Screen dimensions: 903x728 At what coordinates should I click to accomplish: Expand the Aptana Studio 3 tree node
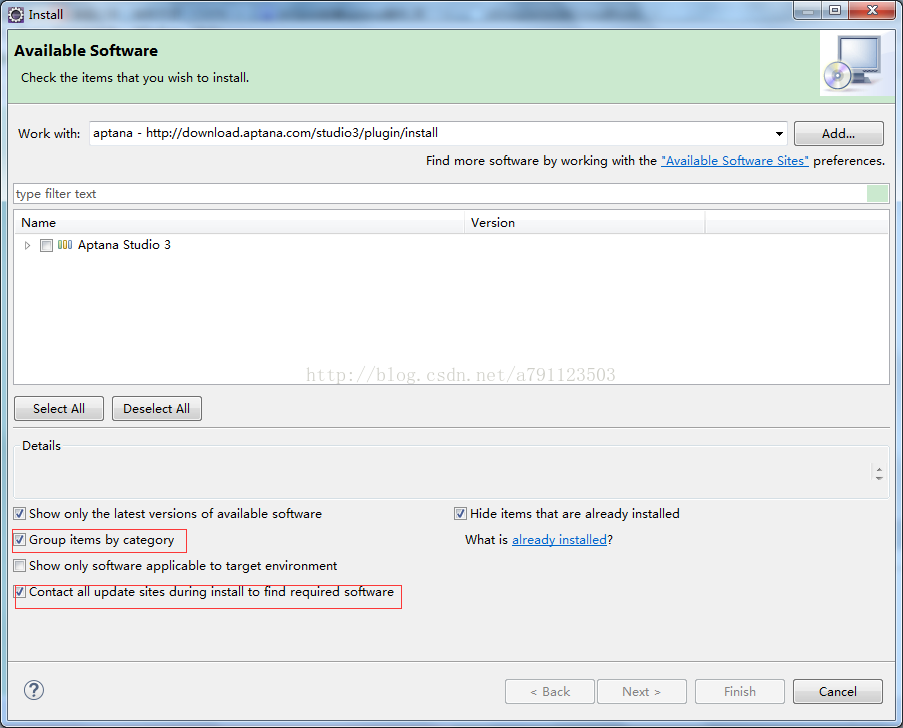27,245
